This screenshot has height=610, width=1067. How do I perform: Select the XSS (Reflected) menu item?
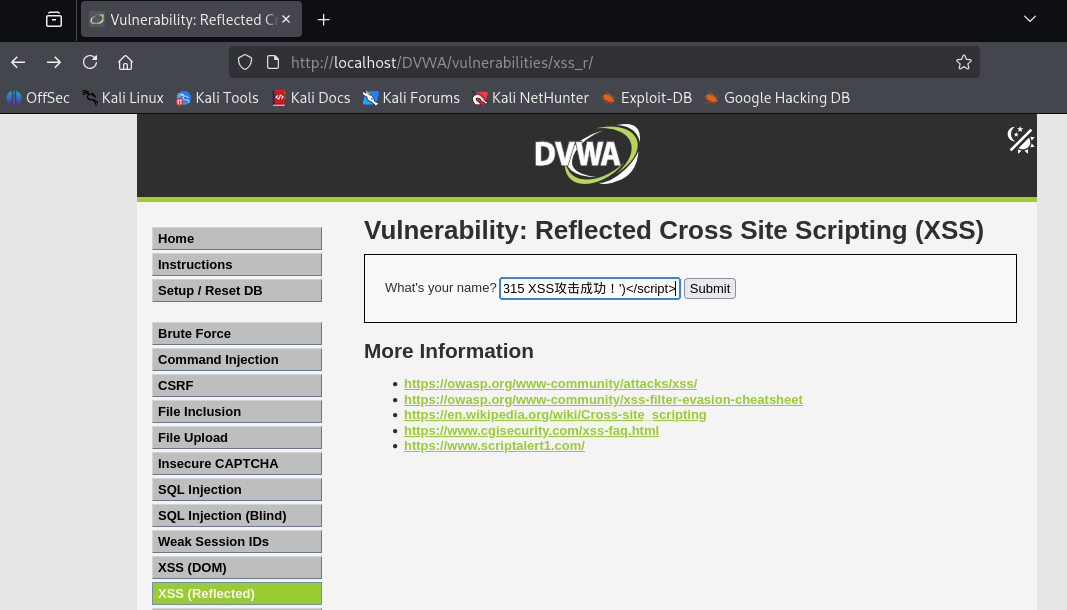[x=237, y=594]
